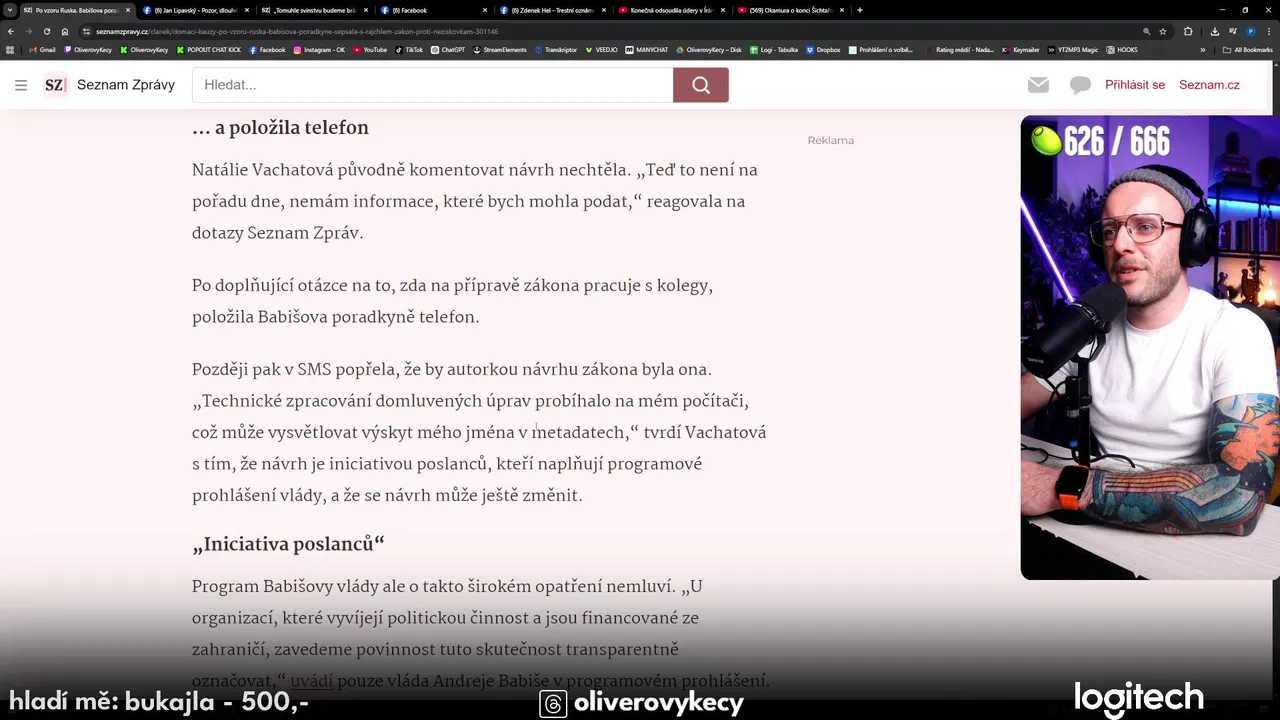The width and height of the screenshot is (1280, 720).
Task: Open the VEED.IO bookmark
Action: point(602,49)
